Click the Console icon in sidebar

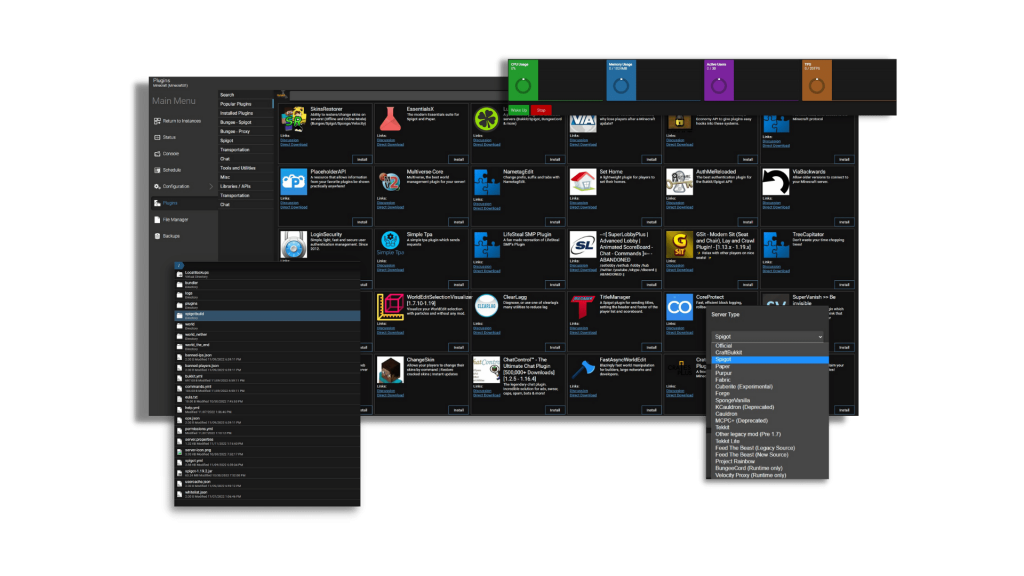tap(157, 153)
